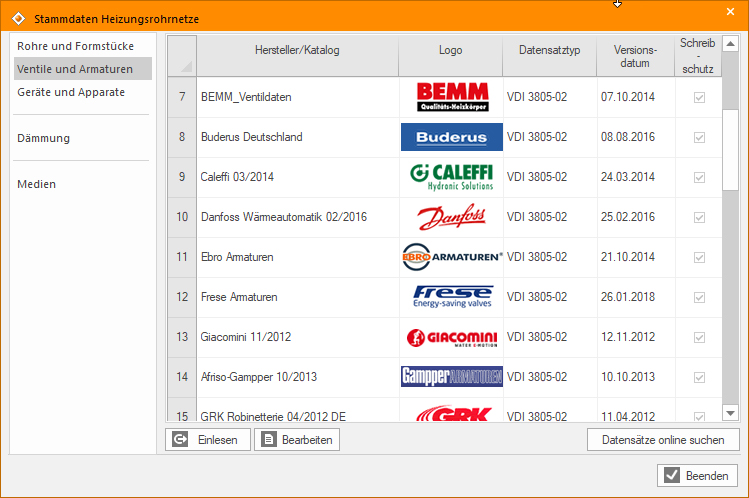Click the Frese Energy-saving valves logo
The image size is (749, 498).
452,297
